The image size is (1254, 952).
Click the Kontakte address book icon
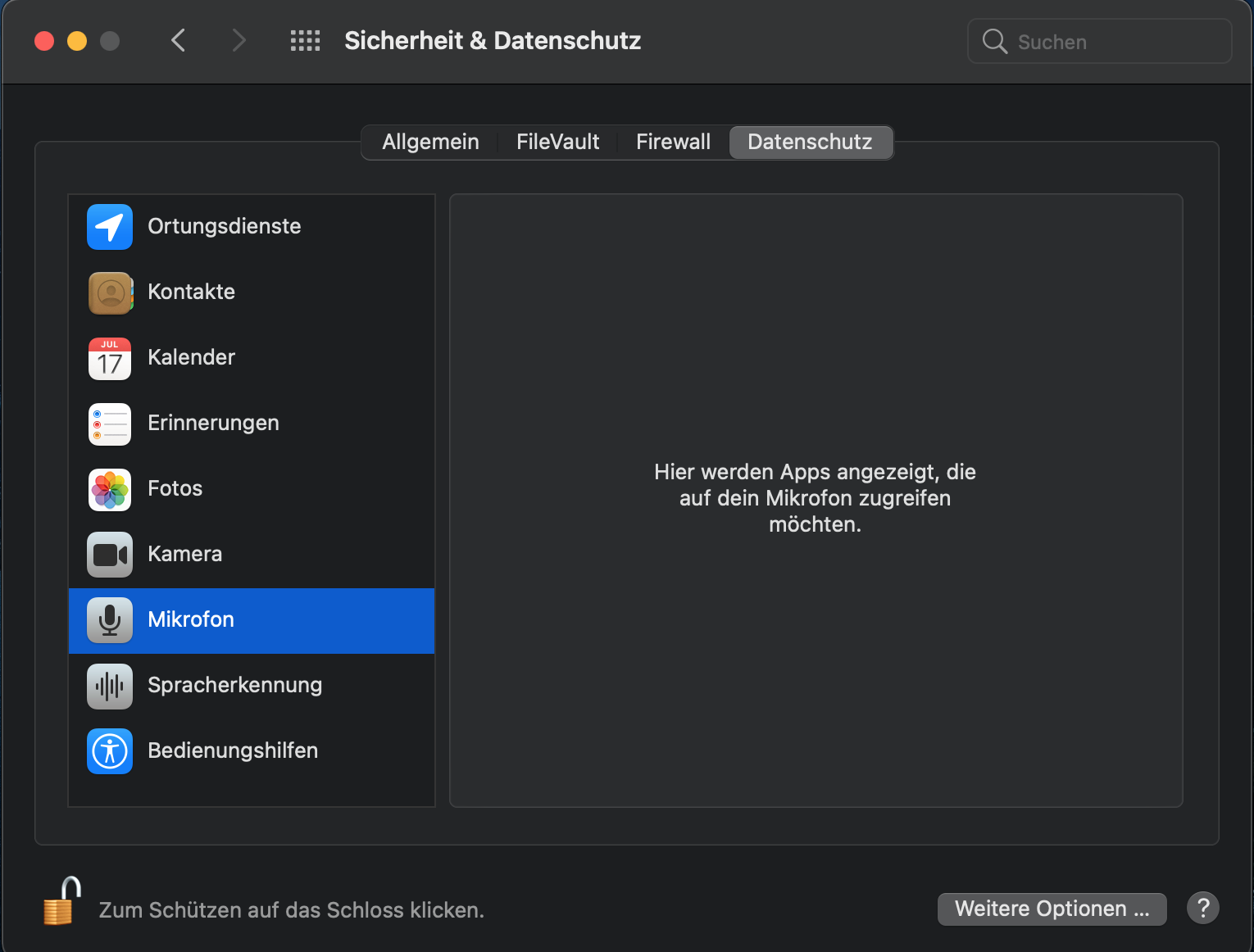(110, 292)
